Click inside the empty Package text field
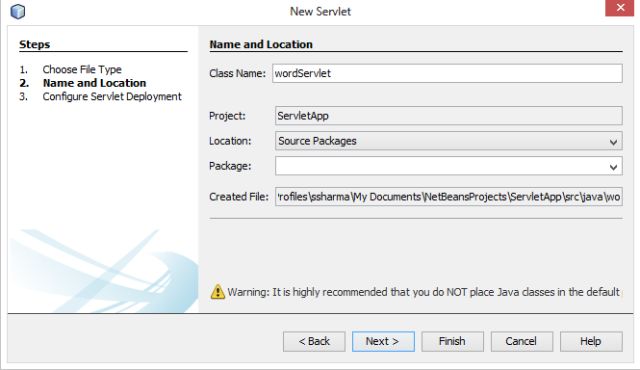Screen dimensions: 640x370 pyautogui.click(x=441, y=166)
